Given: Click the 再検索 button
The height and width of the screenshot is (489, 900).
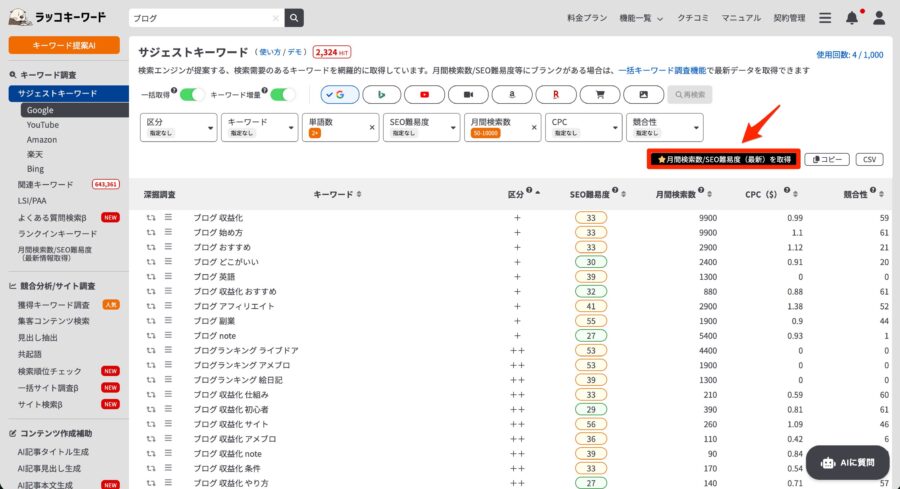Looking at the screenshot, I should 689,95.
